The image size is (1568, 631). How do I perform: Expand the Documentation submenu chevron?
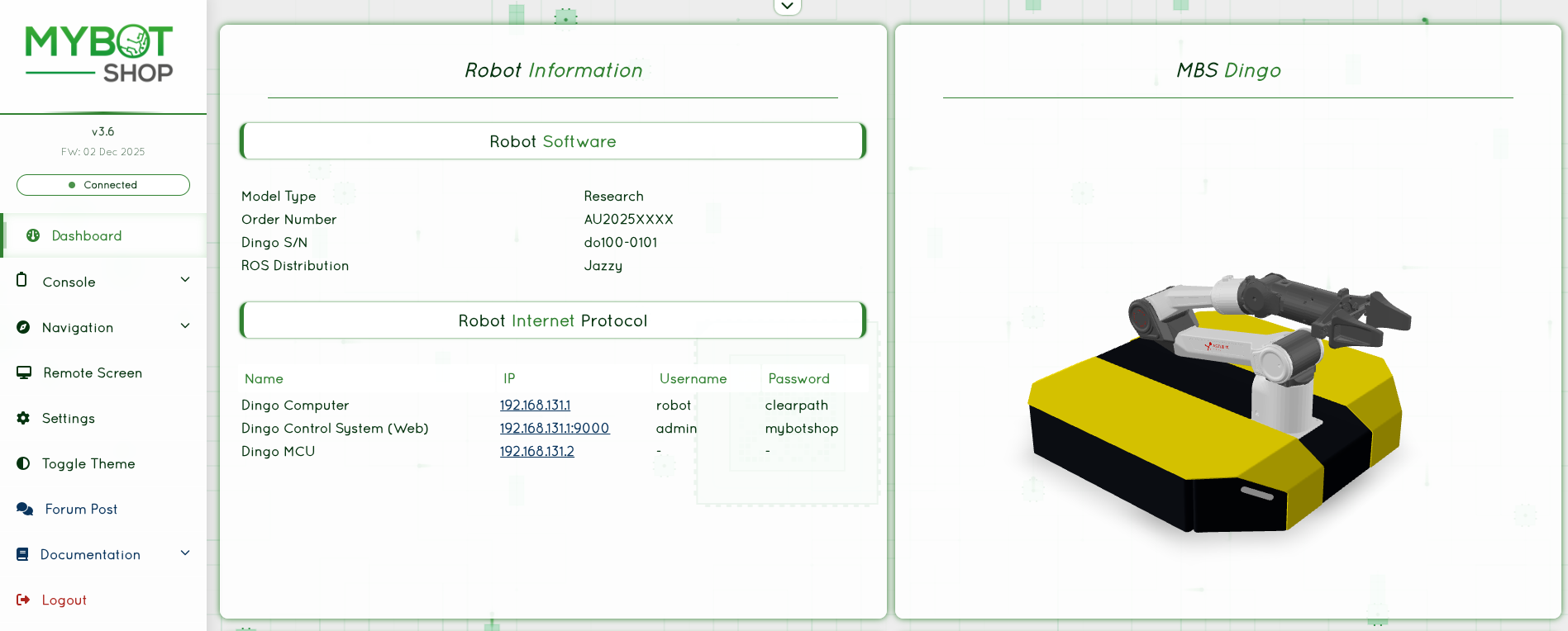coord(185,553)
